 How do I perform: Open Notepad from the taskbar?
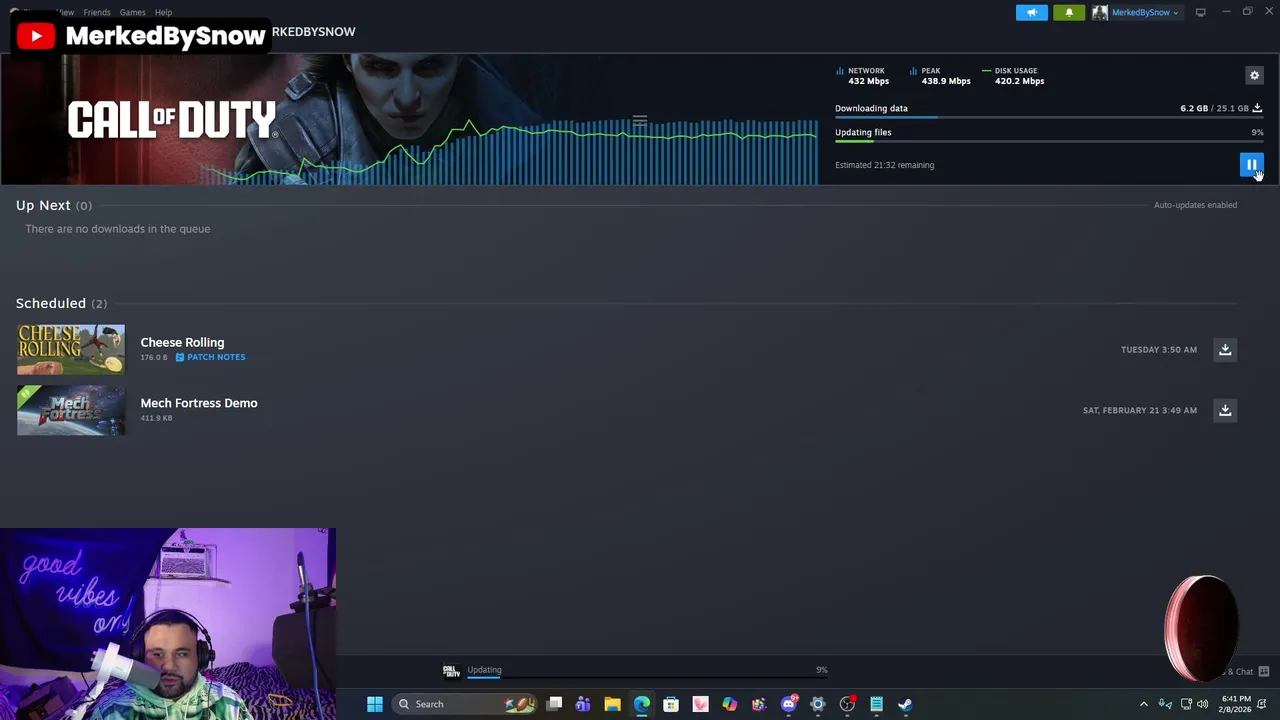pos(876,704)
